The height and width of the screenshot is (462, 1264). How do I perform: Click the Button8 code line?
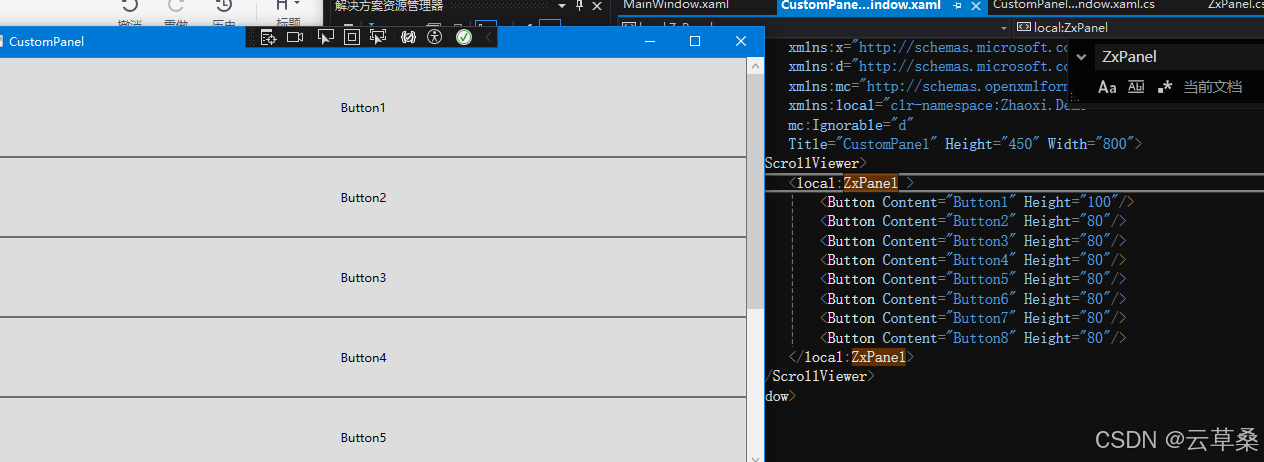tap(974, 338)
